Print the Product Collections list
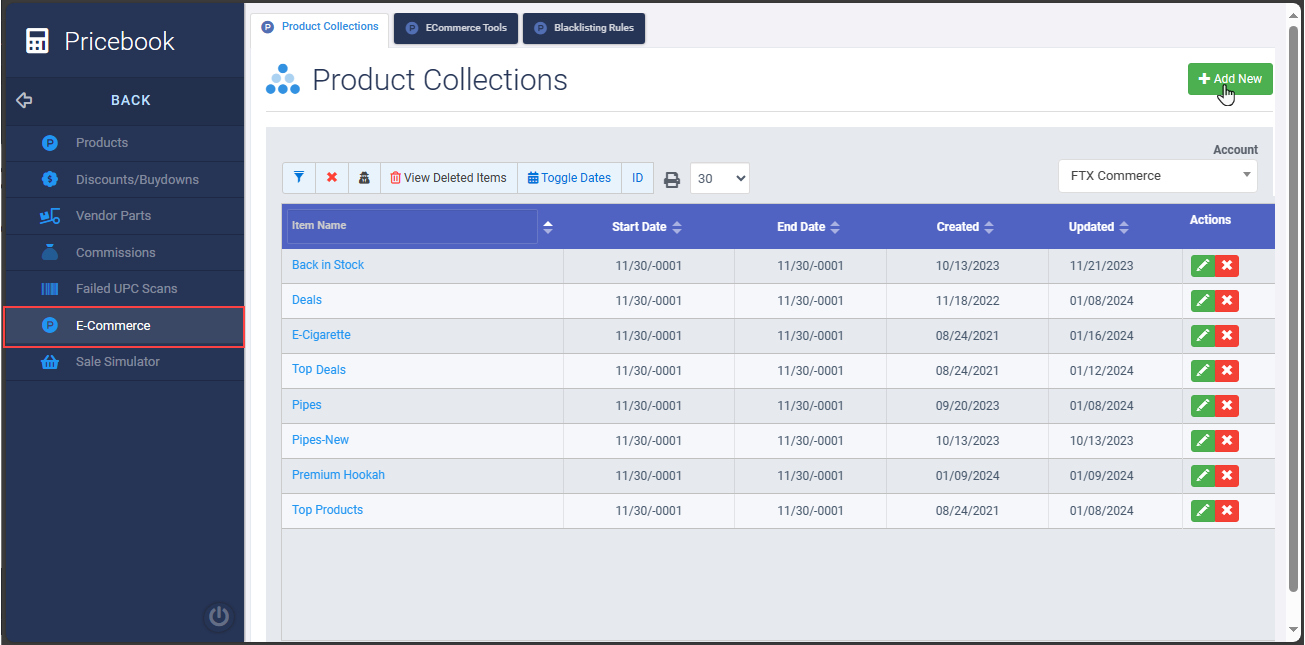Screen dimensions: 1305x645 672,179
